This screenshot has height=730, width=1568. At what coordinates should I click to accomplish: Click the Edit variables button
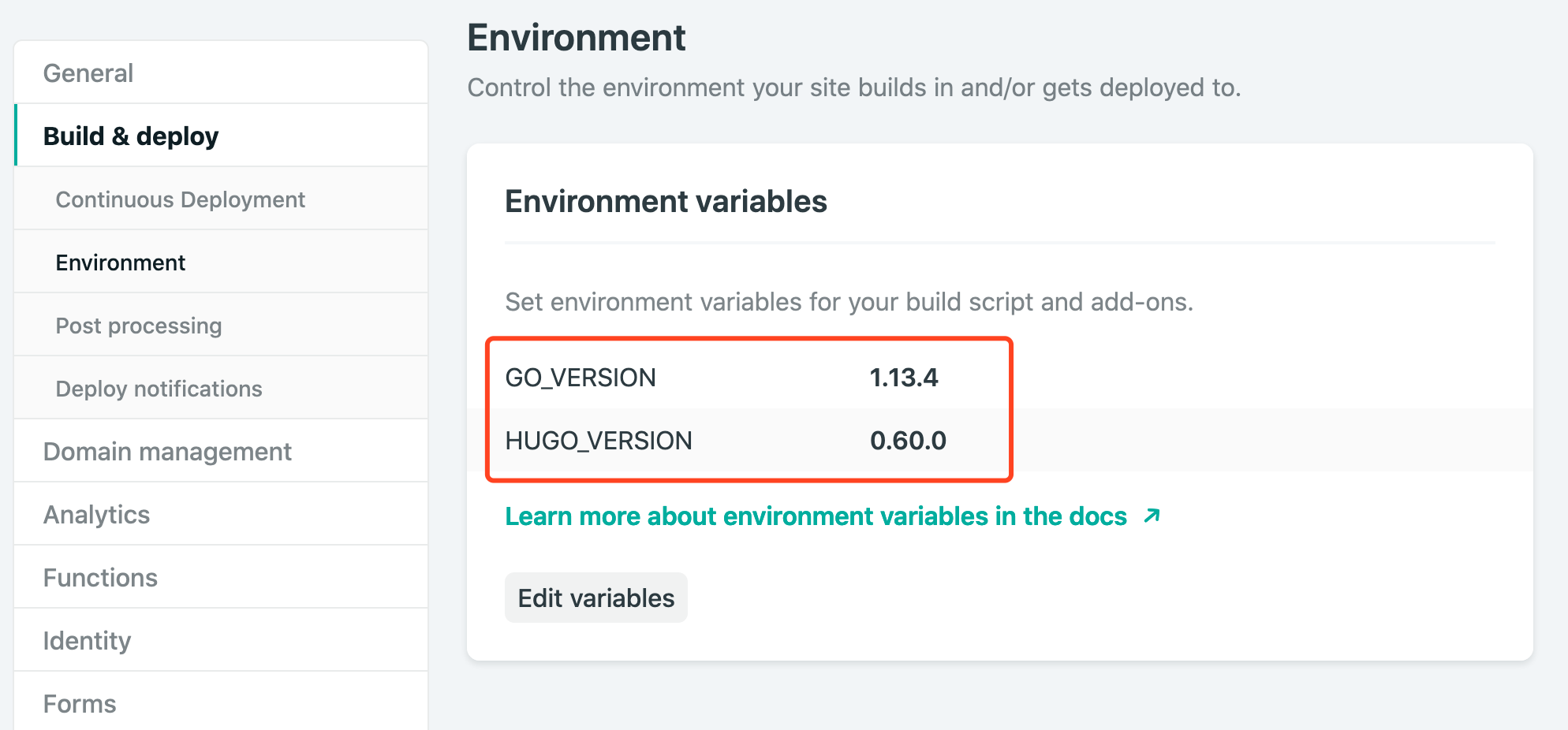[595, 598]
